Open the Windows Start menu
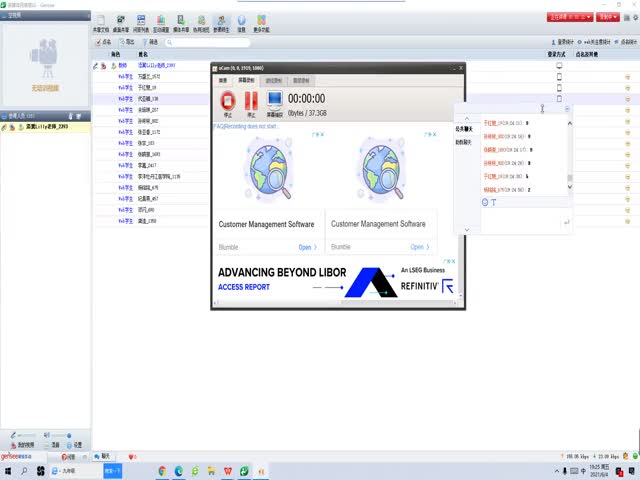Screen dimensions: 640x480 pyautogui.click(x=7, y=470)
